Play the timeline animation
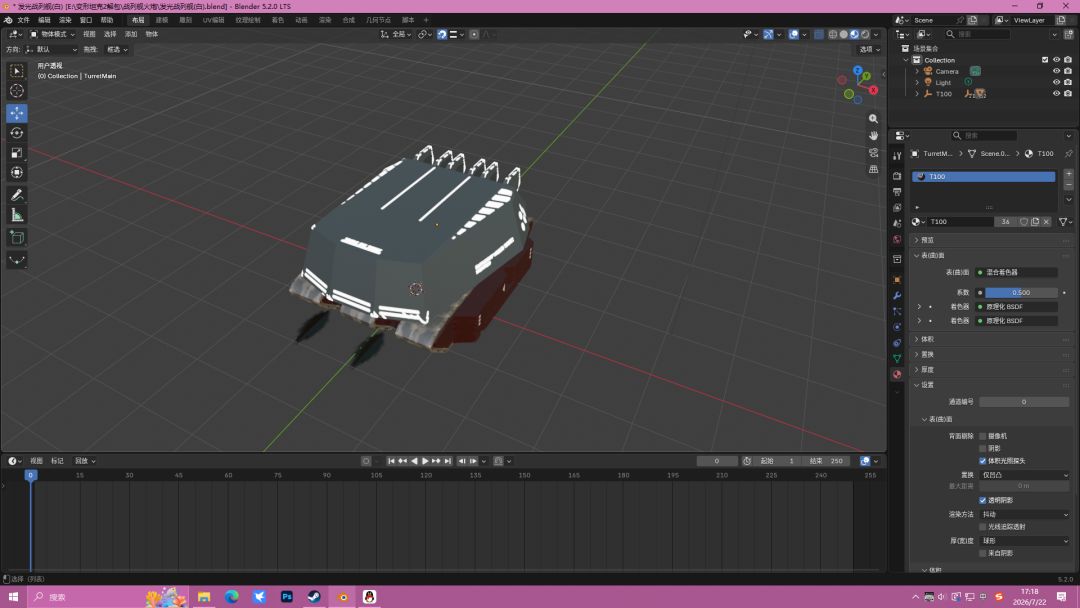This screenshot has height=608, width=1080. [x=425, y=461]
